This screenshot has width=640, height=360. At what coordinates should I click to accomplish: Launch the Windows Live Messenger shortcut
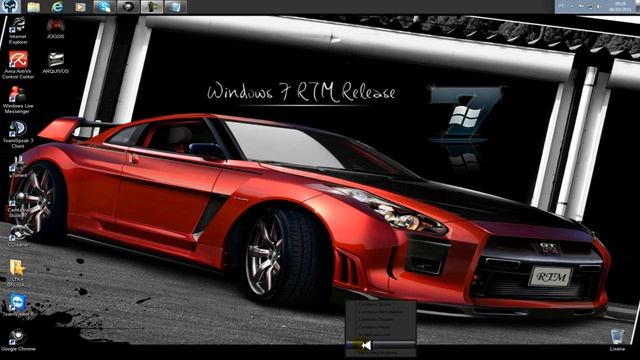pyautogui.click(x=18, y=100)
